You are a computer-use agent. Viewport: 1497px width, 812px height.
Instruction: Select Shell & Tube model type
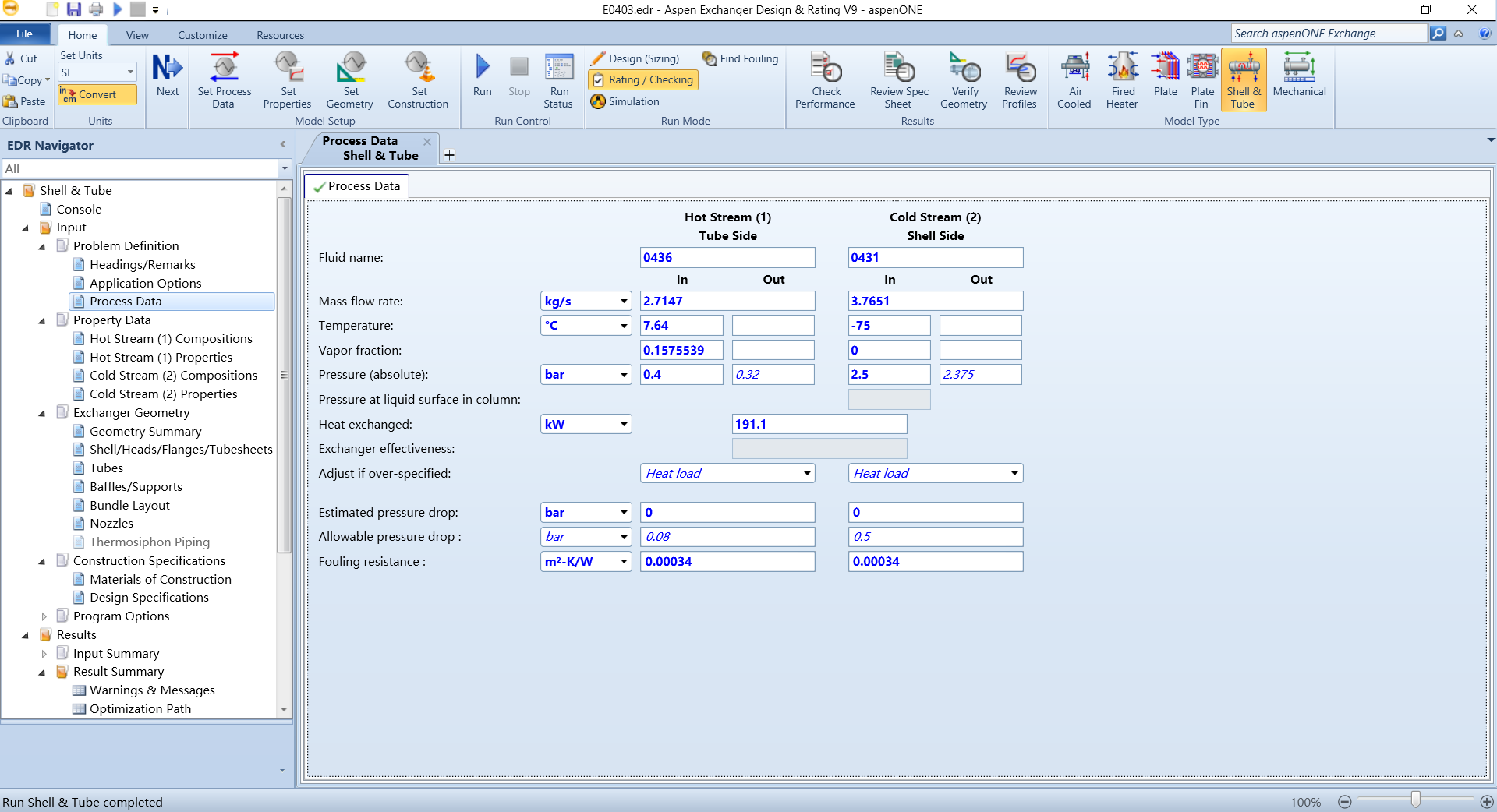(x=1244, y=80)
